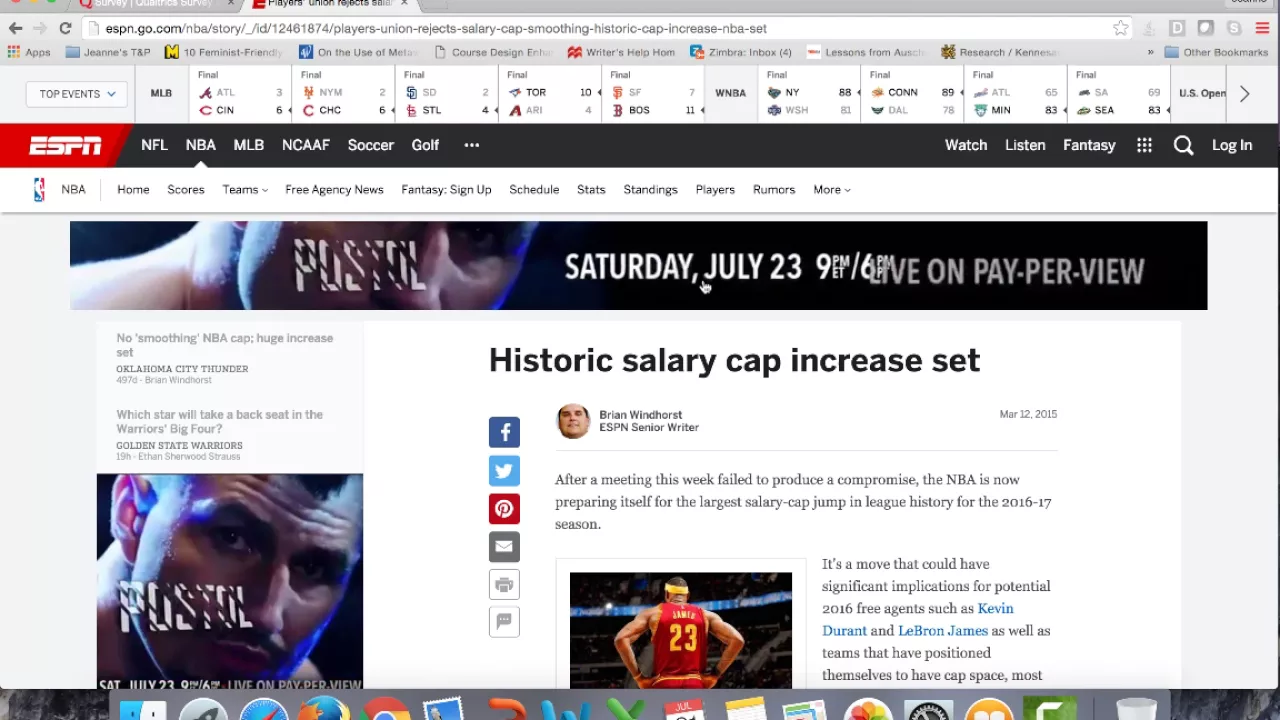Bookmark page with star icon

click(1121, 28)
